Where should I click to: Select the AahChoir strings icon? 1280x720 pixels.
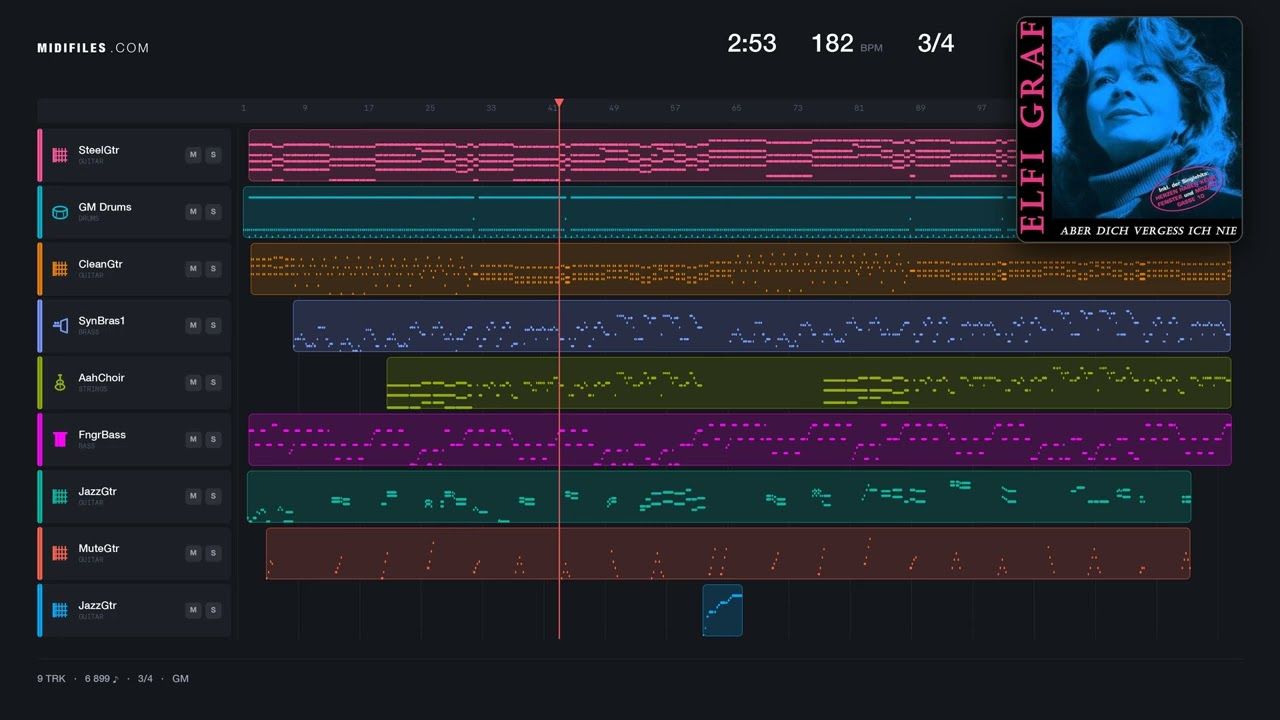(60, 383)
